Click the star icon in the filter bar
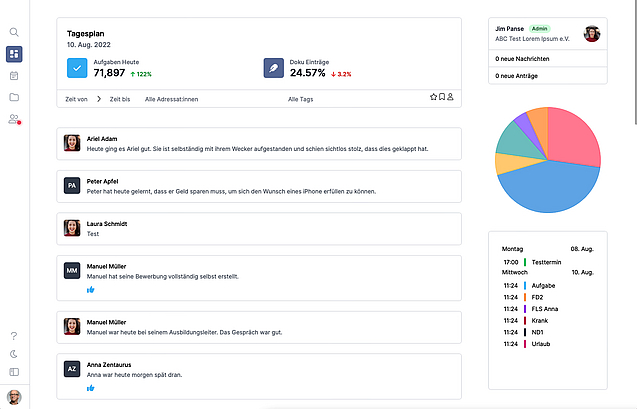637x409 pixels. pyautogui.click(x=433, y=98)
